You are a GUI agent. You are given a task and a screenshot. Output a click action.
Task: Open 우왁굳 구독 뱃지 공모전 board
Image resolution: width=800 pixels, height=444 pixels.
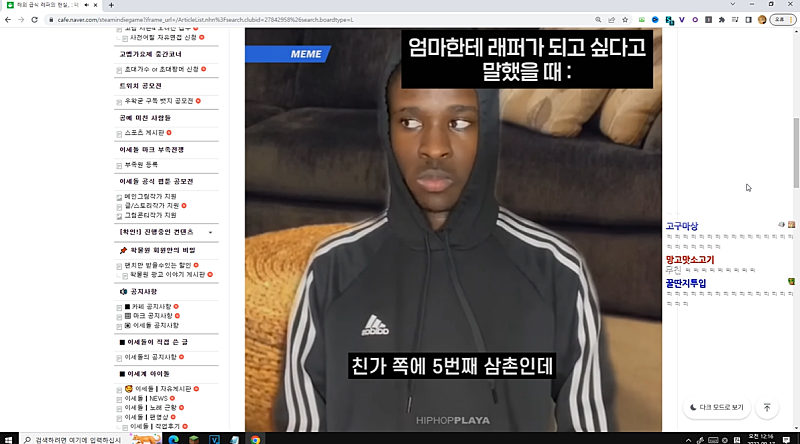pyautogui.click(x=159, y=101)
